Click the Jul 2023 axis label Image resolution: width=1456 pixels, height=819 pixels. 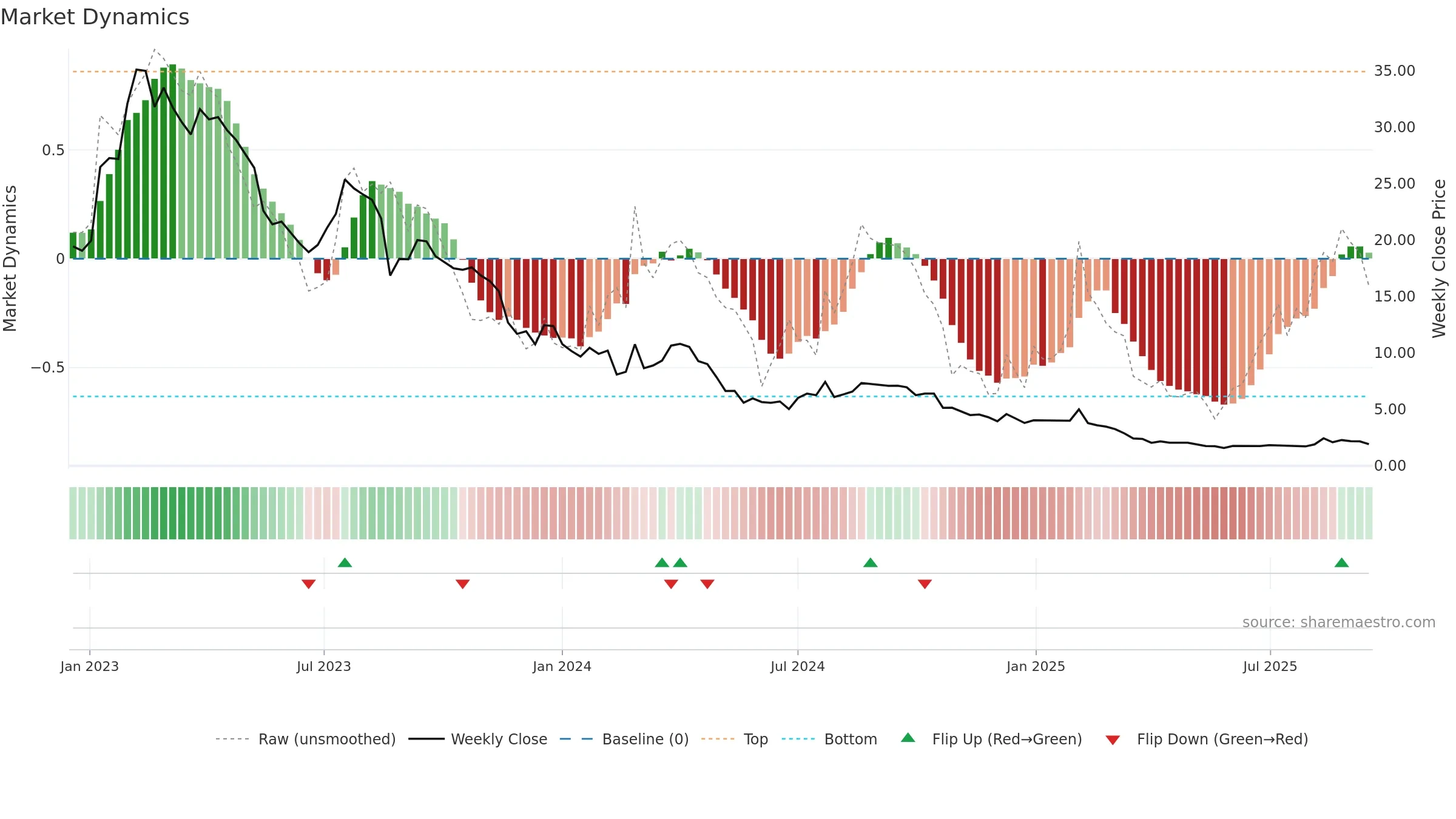(324, 666)
